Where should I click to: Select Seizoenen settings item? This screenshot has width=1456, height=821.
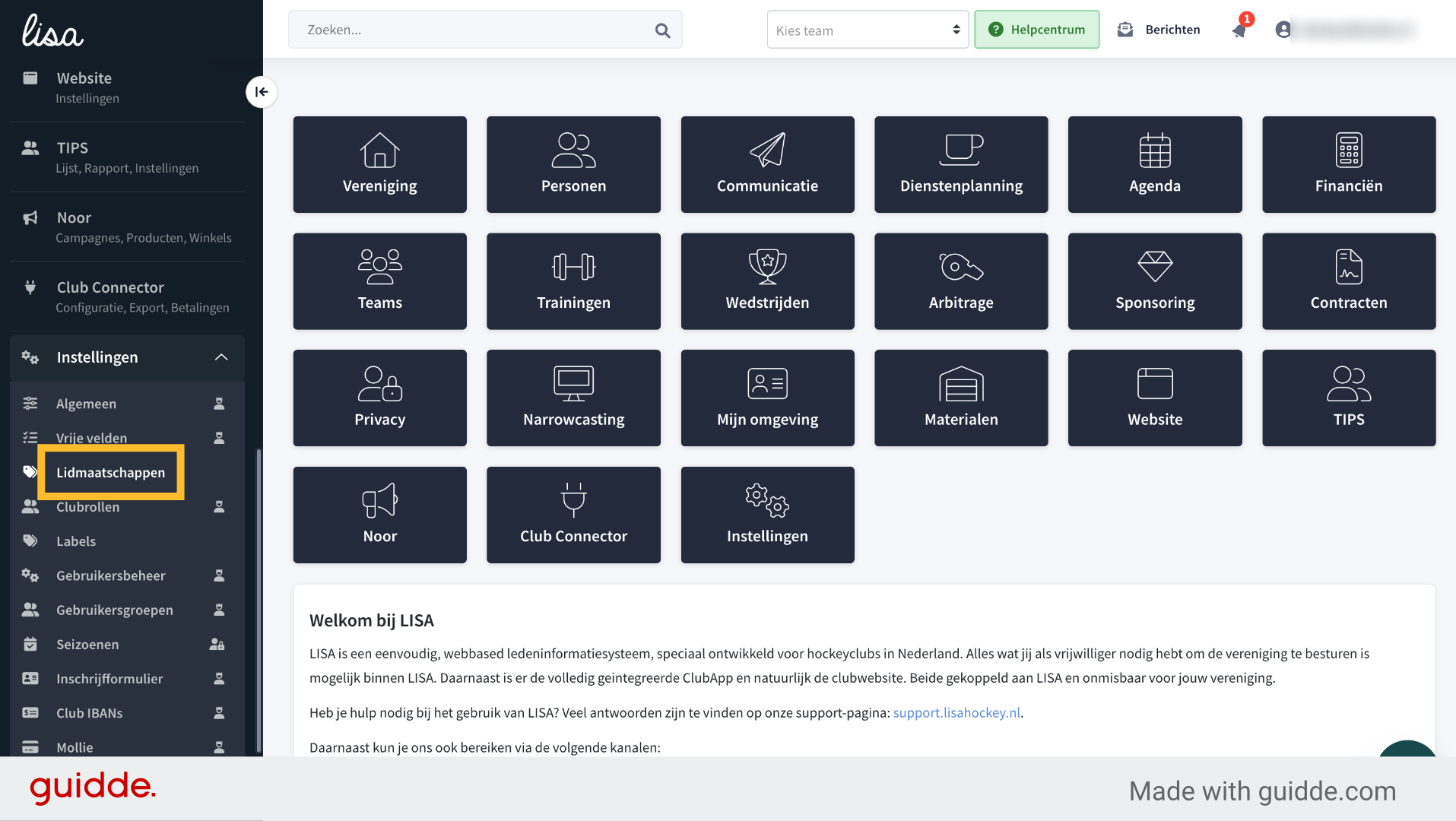127,645
